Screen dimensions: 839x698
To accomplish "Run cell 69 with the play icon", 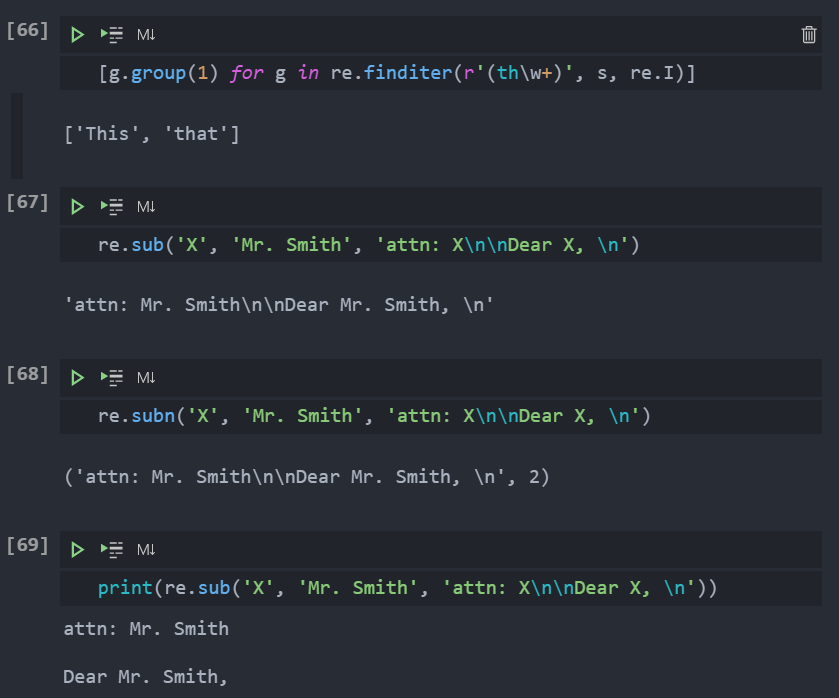I will tap(77, 550).
